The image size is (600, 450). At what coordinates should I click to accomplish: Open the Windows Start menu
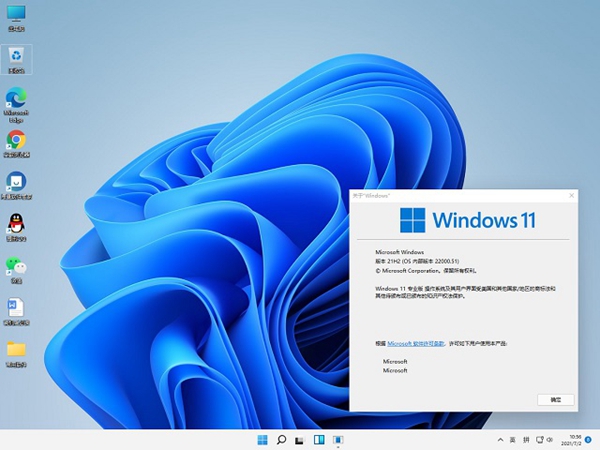tap(262, 440)
